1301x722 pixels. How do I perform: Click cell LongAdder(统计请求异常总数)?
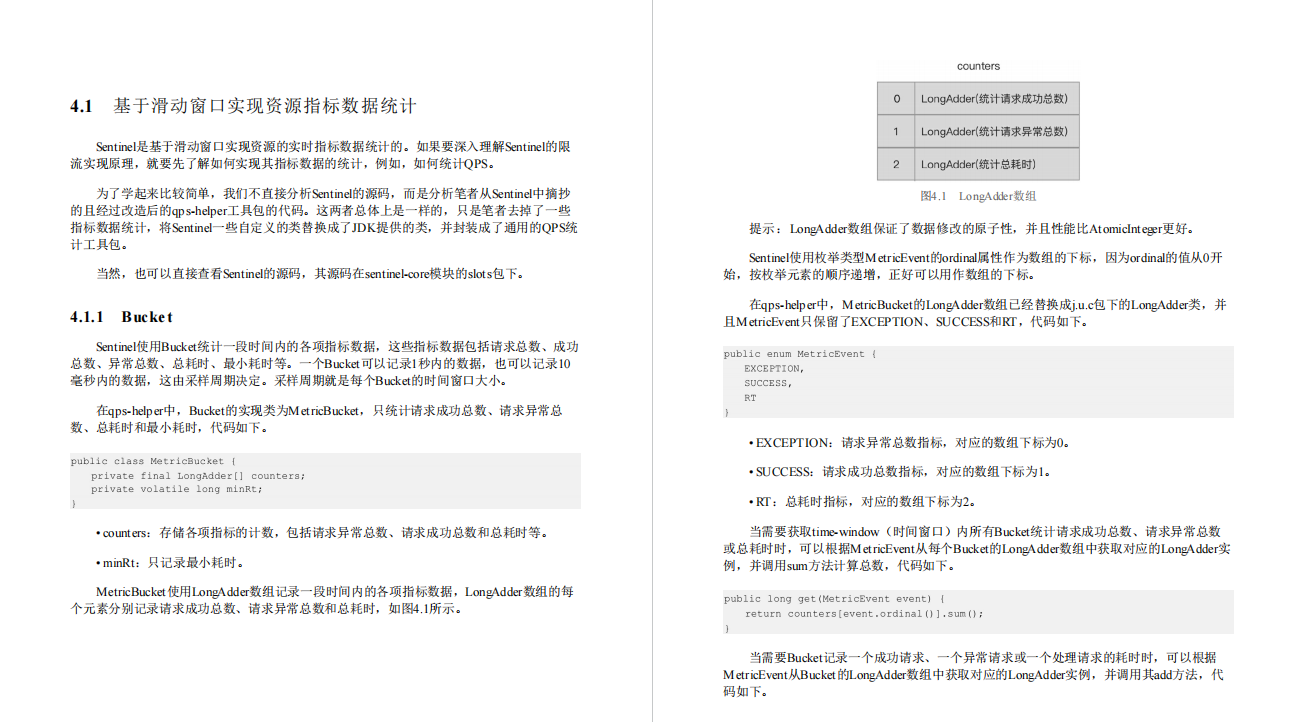[x=996, y=132]
